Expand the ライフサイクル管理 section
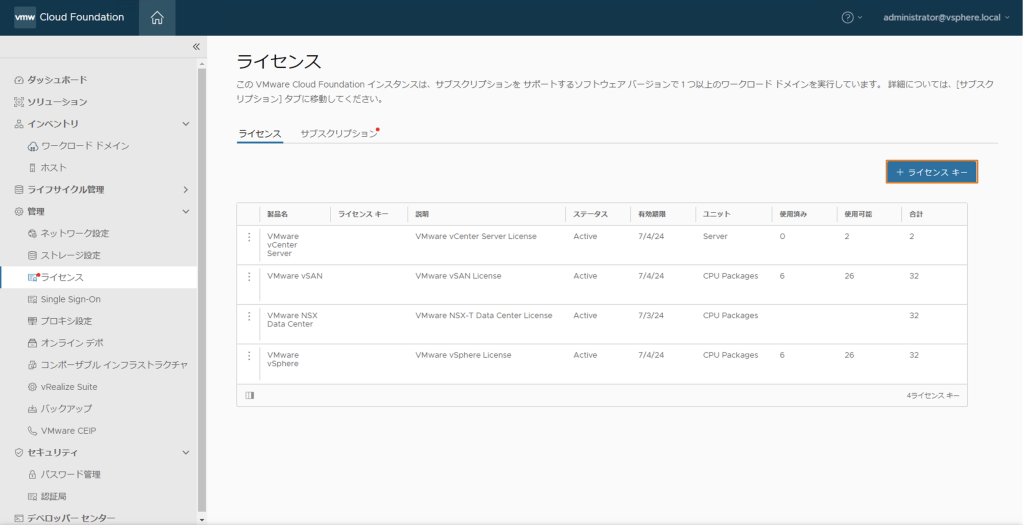 coord(185,190)
